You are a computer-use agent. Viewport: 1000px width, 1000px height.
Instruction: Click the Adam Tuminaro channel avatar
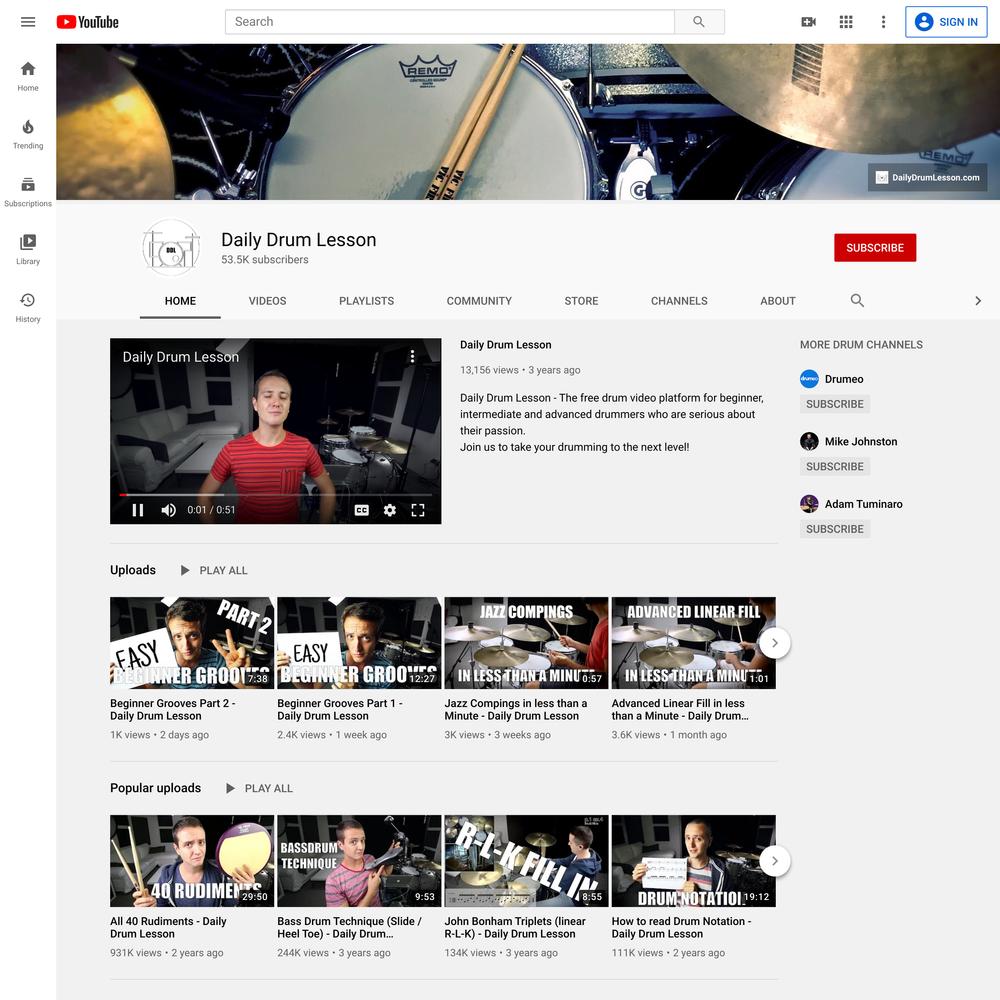click(809, 504)
